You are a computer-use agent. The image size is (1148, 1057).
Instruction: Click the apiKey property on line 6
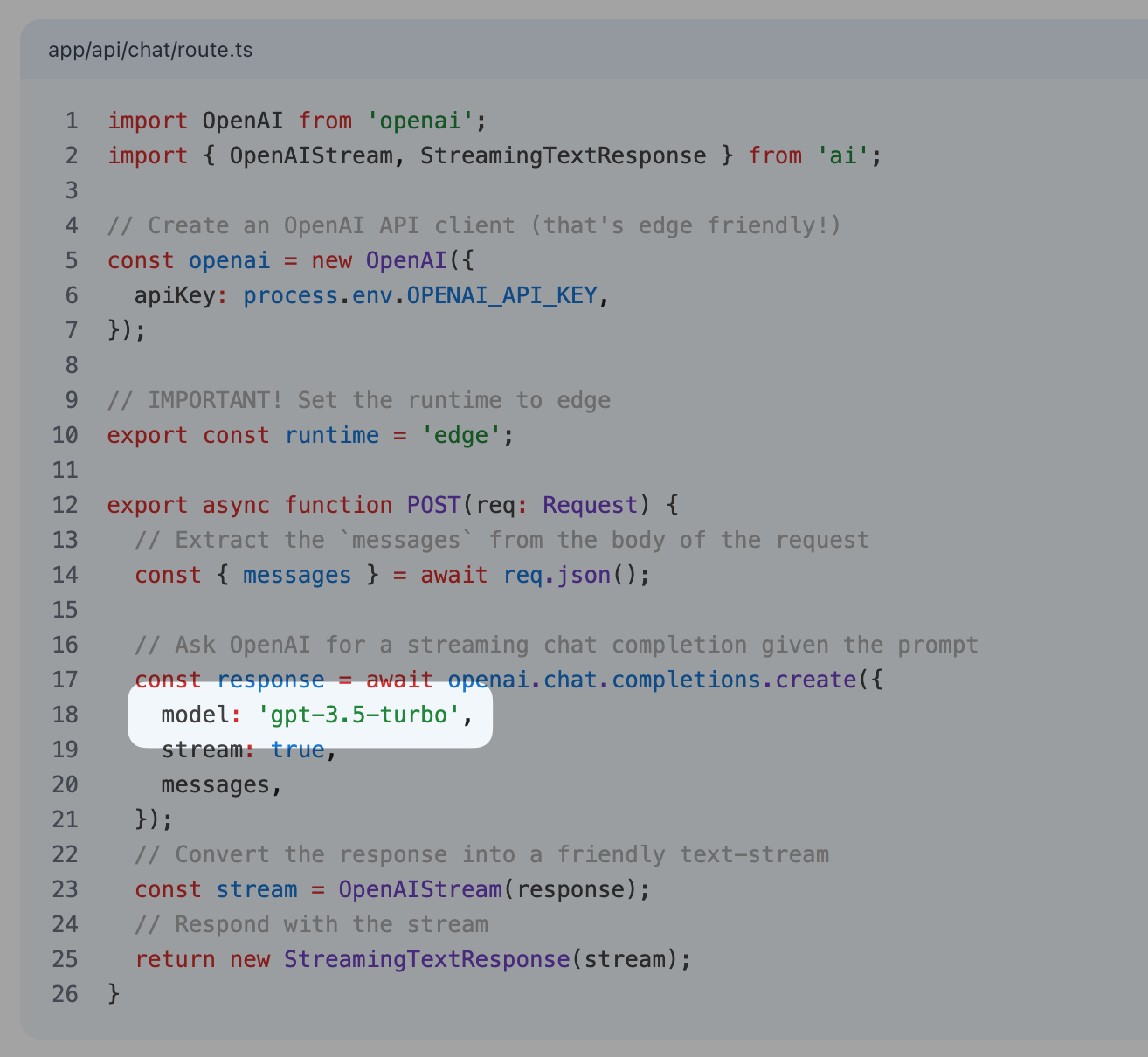(x=176, y=295)
